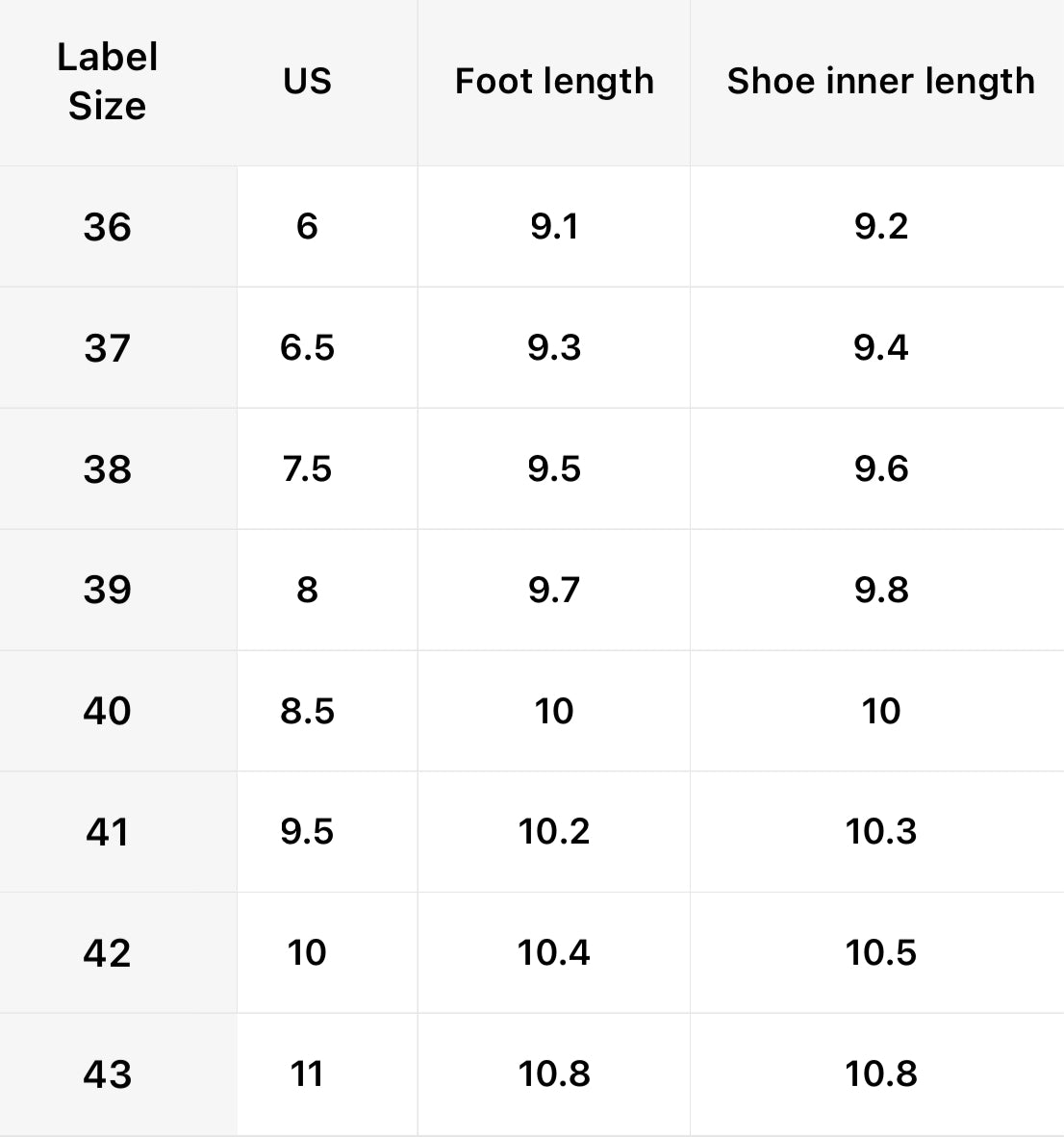The width and height of the screenshot is (1064, 1137).
Task: Select foot length 10.4 cell
Action: click(x=554, y=953)
